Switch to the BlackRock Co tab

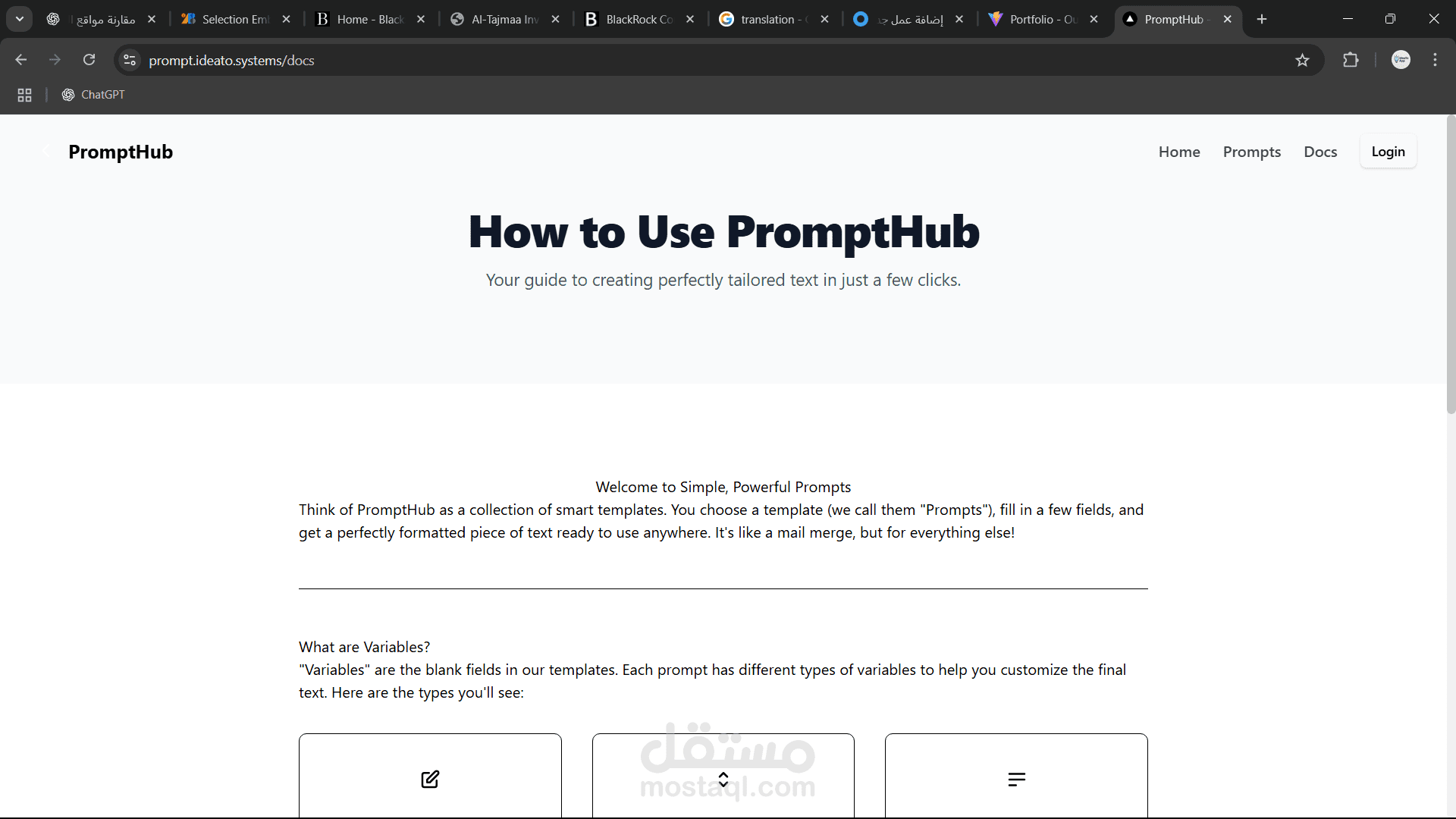click(630, 19)
